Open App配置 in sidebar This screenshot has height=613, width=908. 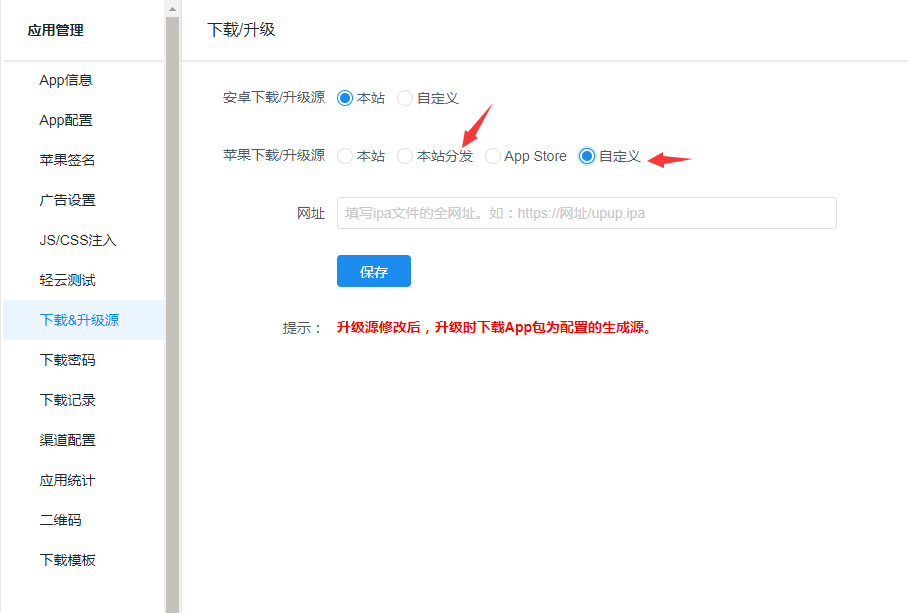[65, 120]
